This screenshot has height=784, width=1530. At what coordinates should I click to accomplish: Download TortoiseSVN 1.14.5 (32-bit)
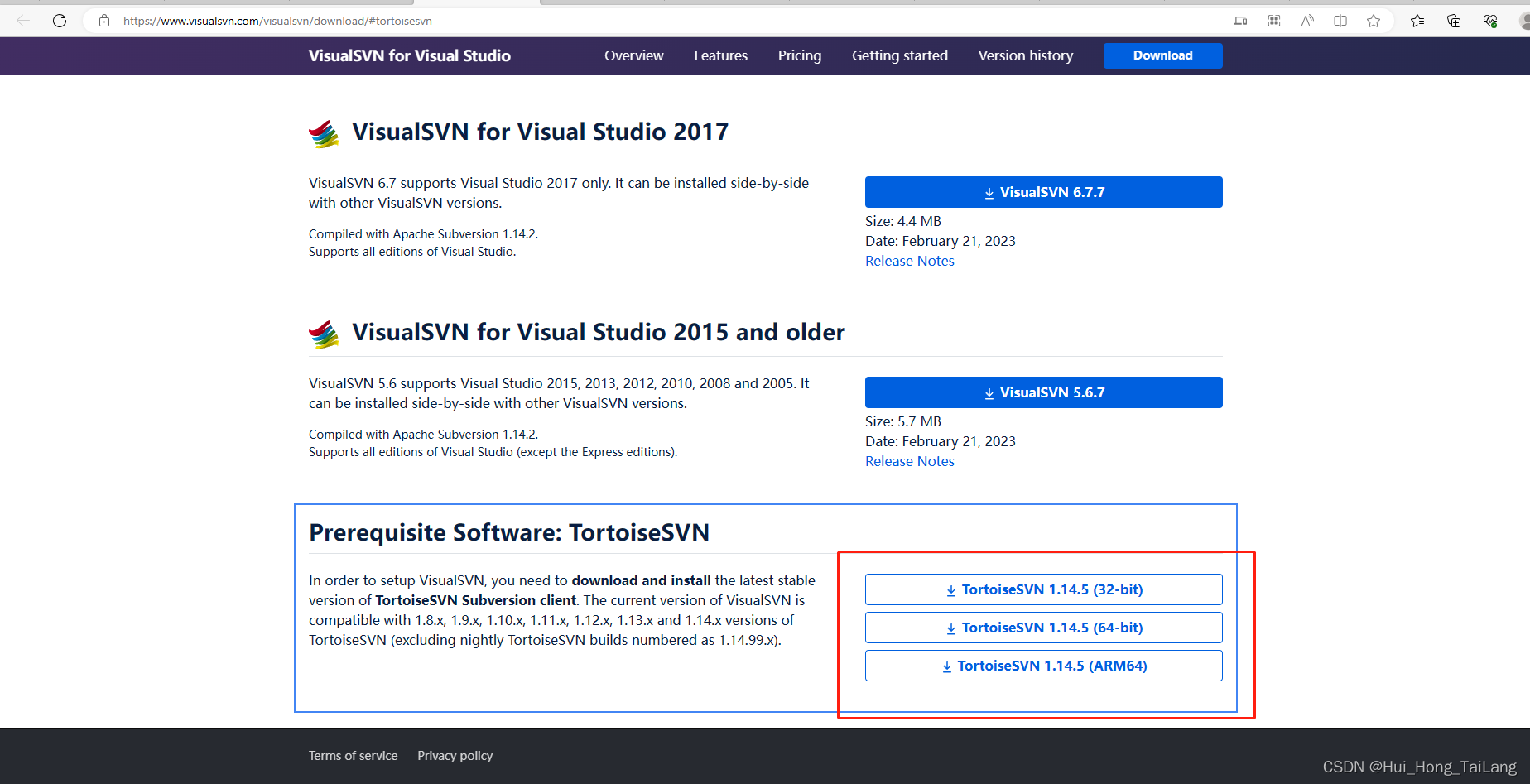(1043, 589)
